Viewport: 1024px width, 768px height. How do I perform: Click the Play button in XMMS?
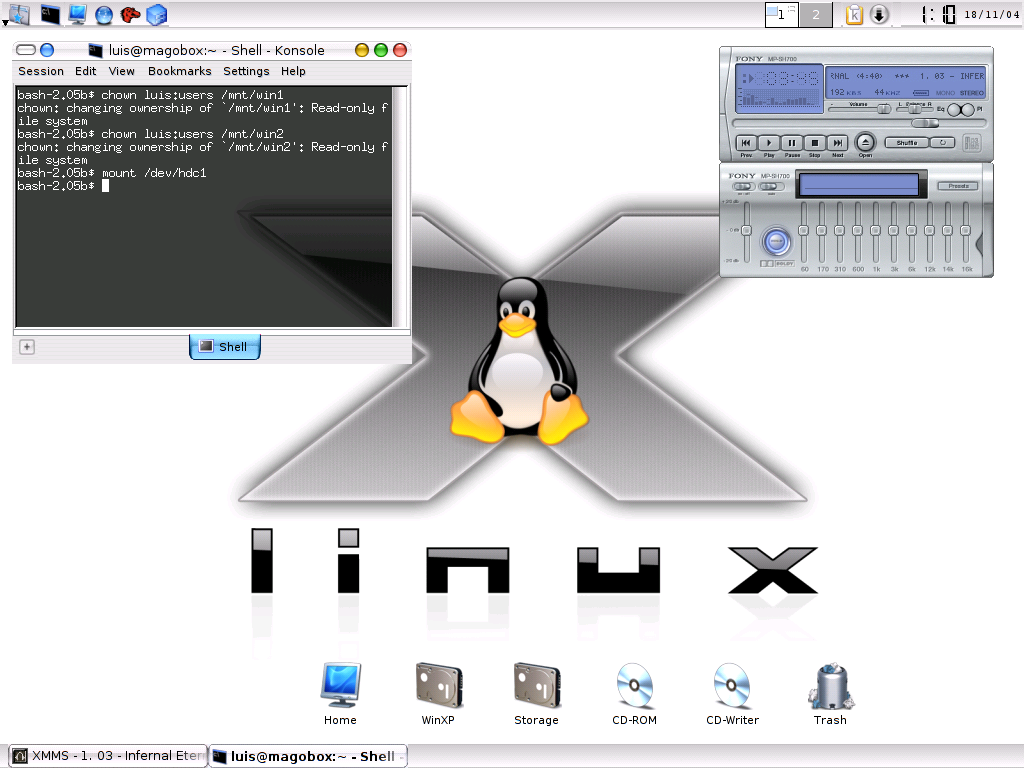(x=769, y=143)
